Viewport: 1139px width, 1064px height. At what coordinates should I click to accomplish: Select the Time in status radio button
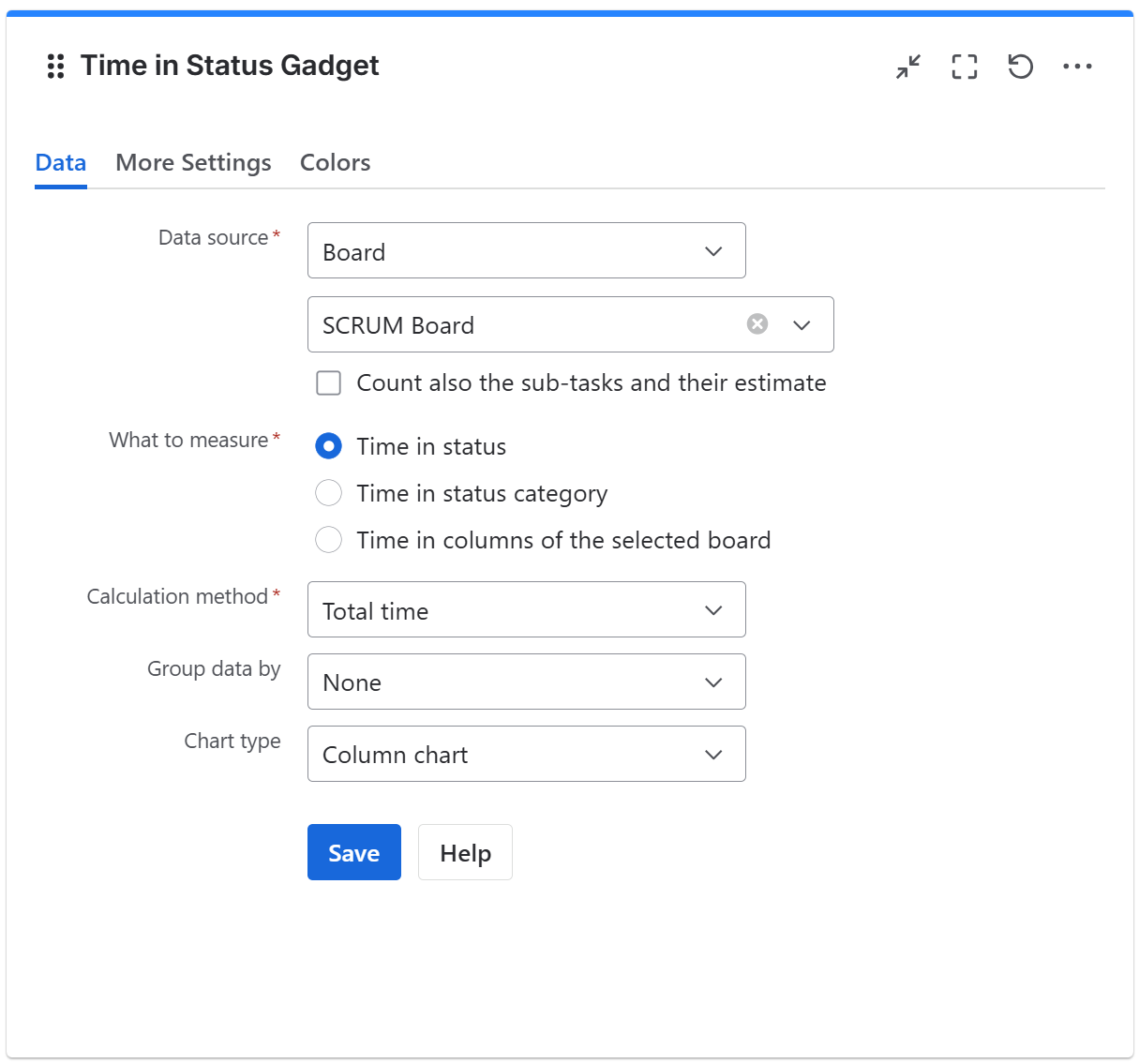[x=329, y=446]
